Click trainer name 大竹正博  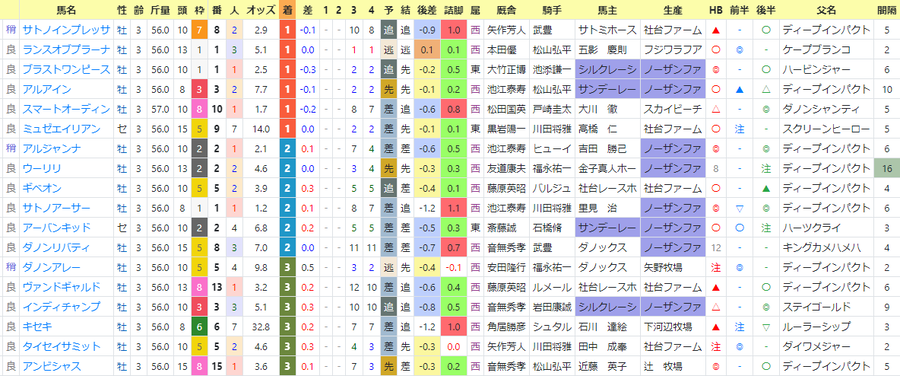[x=506, y=69]
